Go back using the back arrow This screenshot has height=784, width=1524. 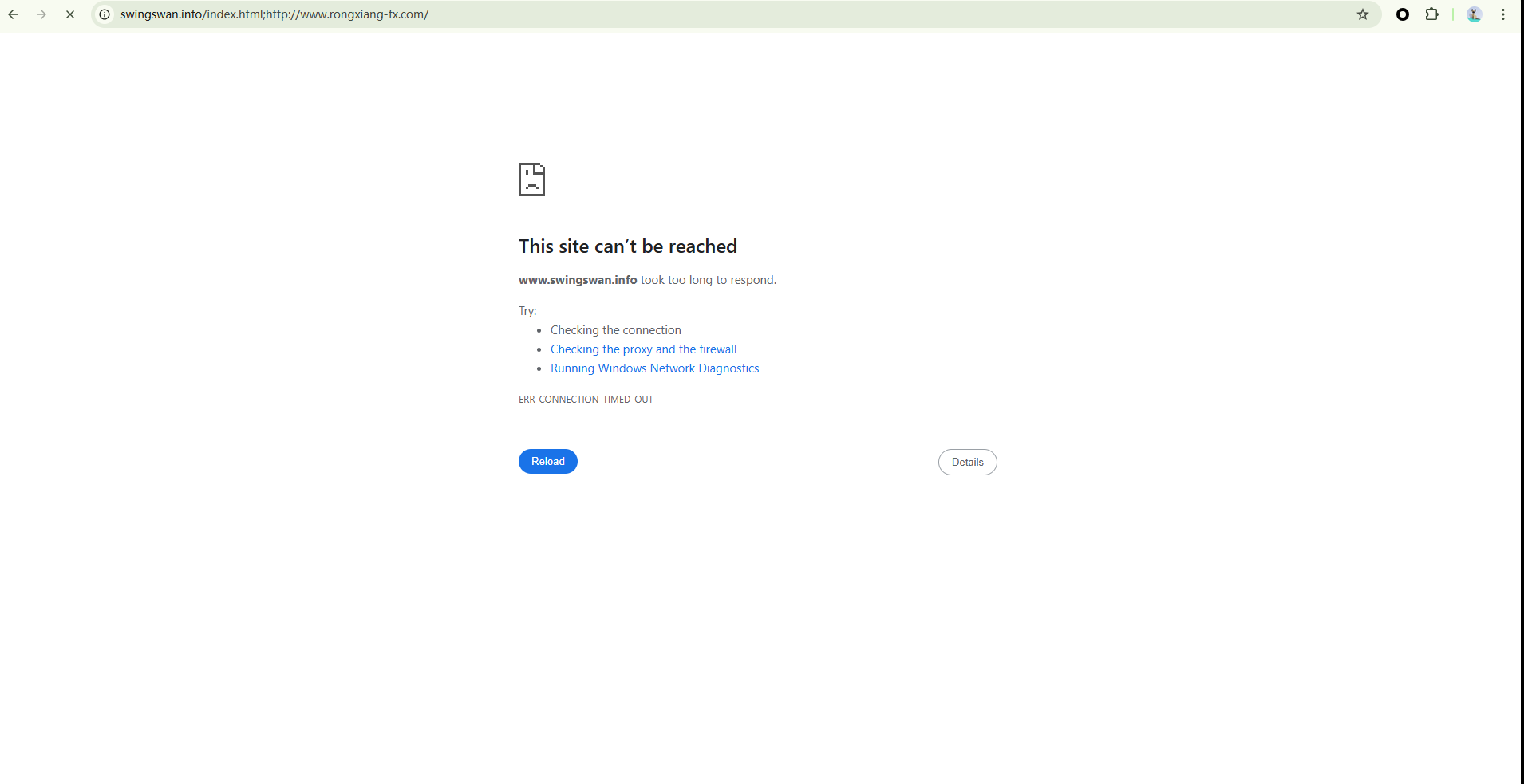[x=14, y=14]
